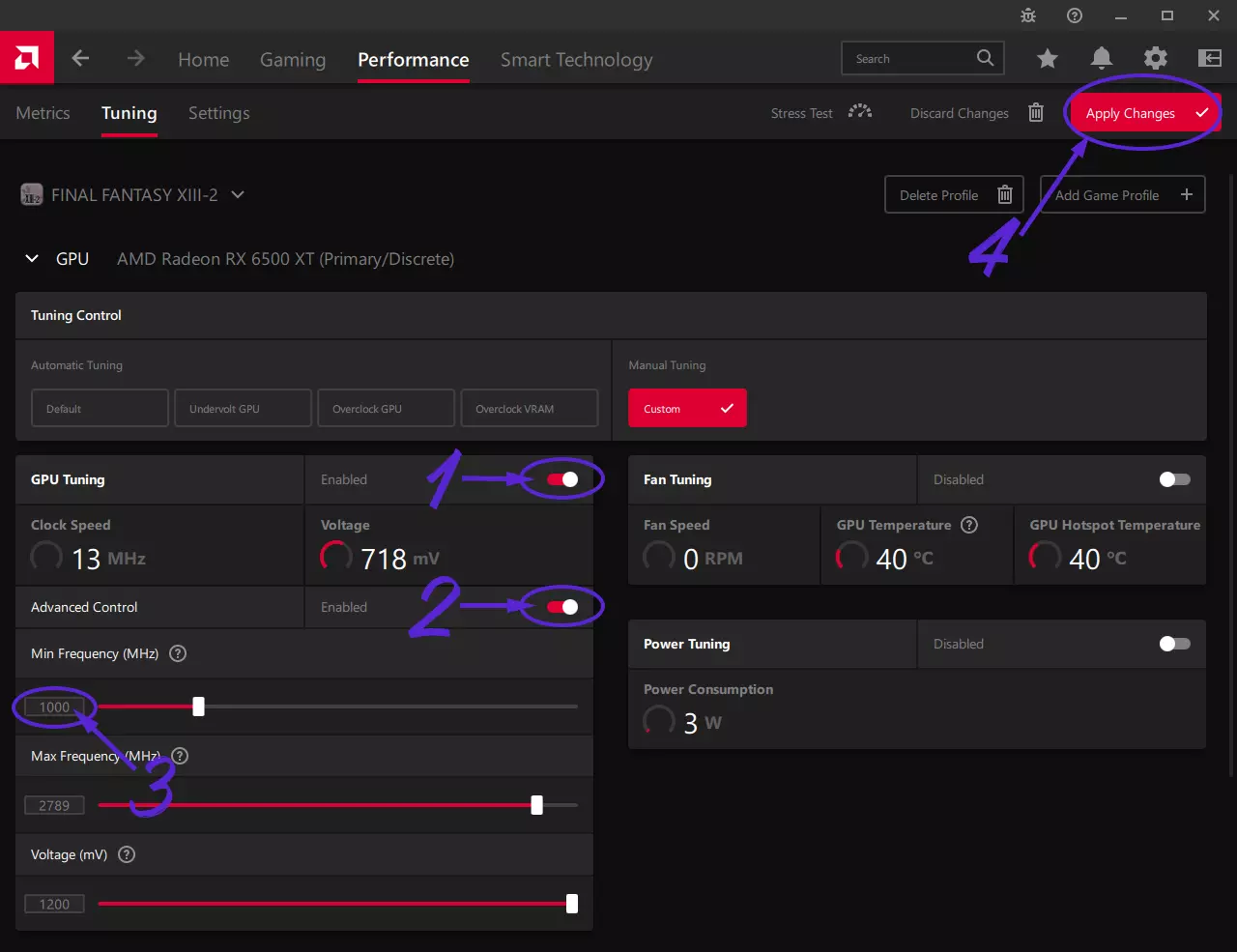Image resolution: width=1237 pixels, height=952 pixels.
Task: Enable the Fan Tuning toggle
Action: (x=1175, y=479)
